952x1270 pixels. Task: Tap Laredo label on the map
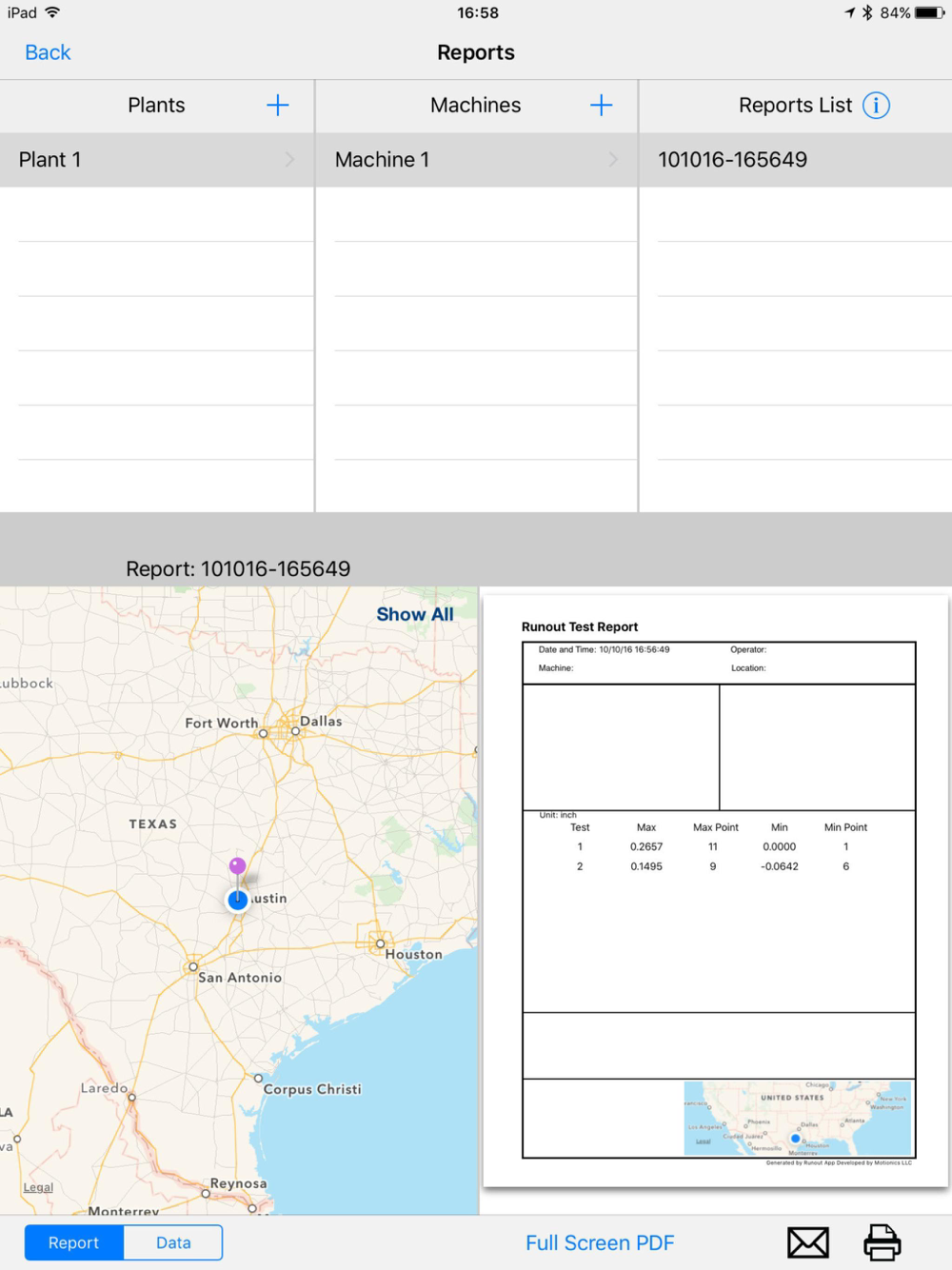click(x=104, y=1087)
